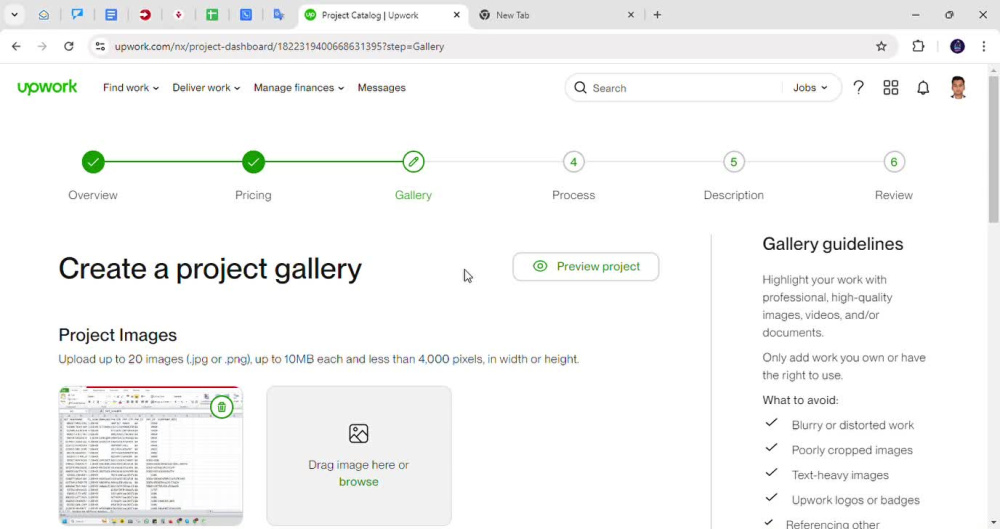The width and height of the screenshot is (1000, 529).
Task: Switch to the New Tab tab
Action: pyautogui.click(x=555, y=15)
